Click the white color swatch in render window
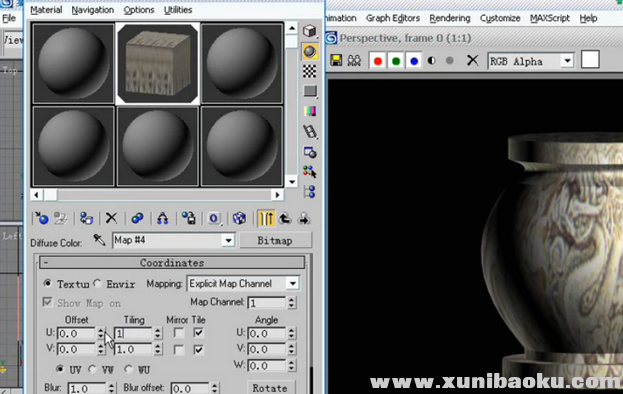The height and width of the screenshot is (394, 623). point(590,60)
